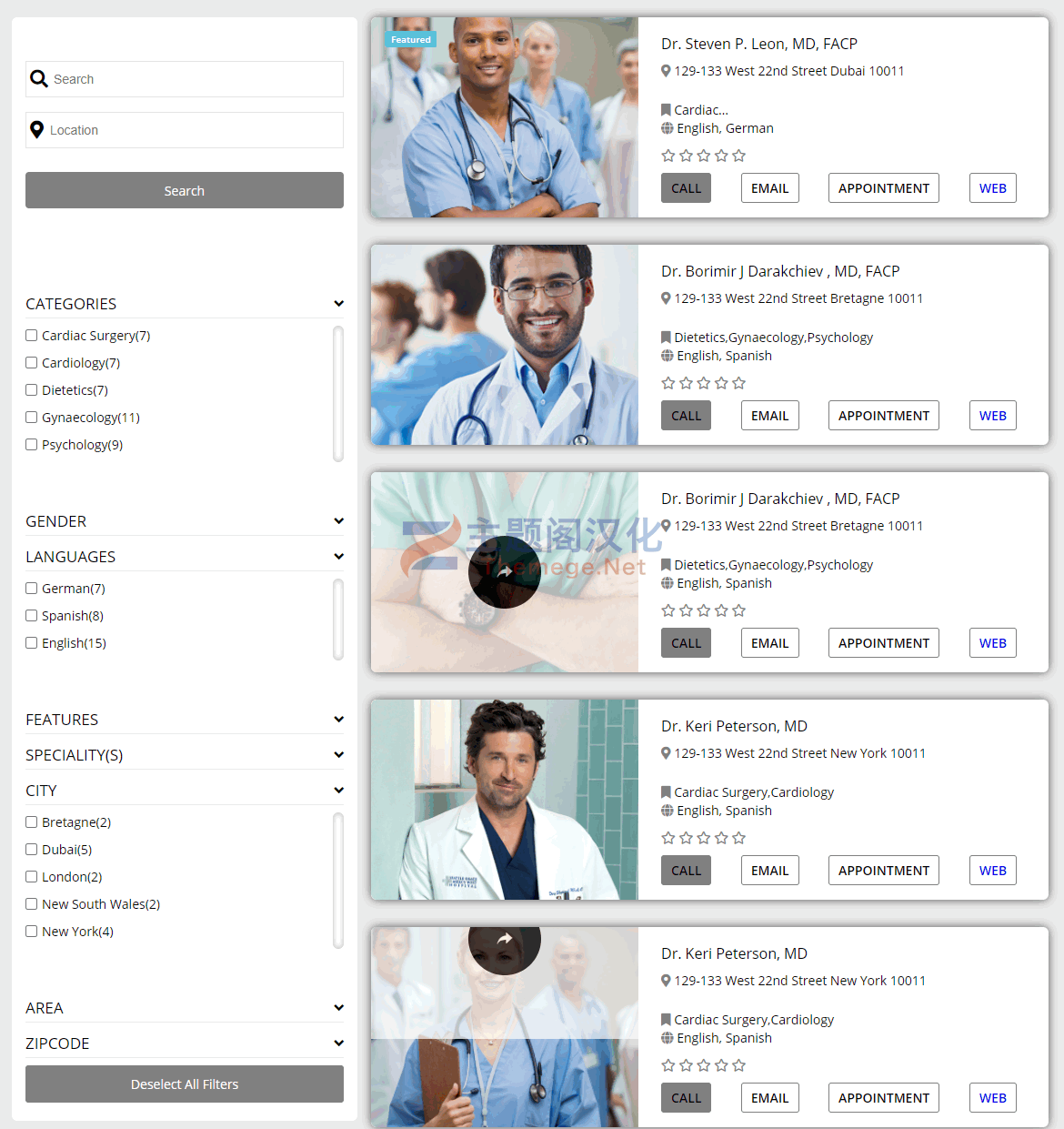Click the bookmark icon on the first Dr. Keri Peterson card
Screen dimensions: 1064x1129
(x=666, y=792)
